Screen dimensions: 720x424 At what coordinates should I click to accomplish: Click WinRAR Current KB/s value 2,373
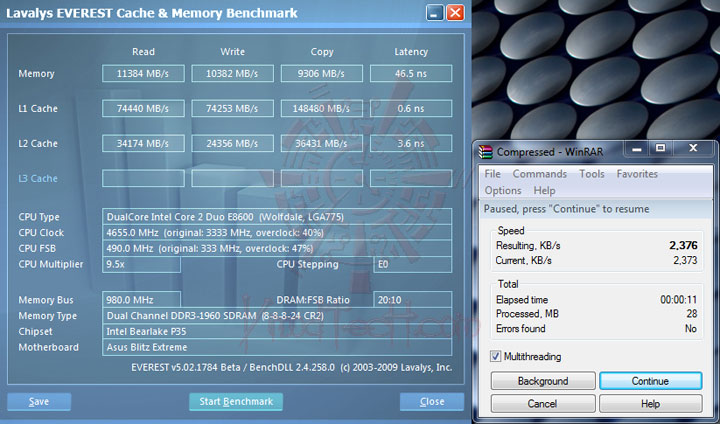tap(685, 260)
